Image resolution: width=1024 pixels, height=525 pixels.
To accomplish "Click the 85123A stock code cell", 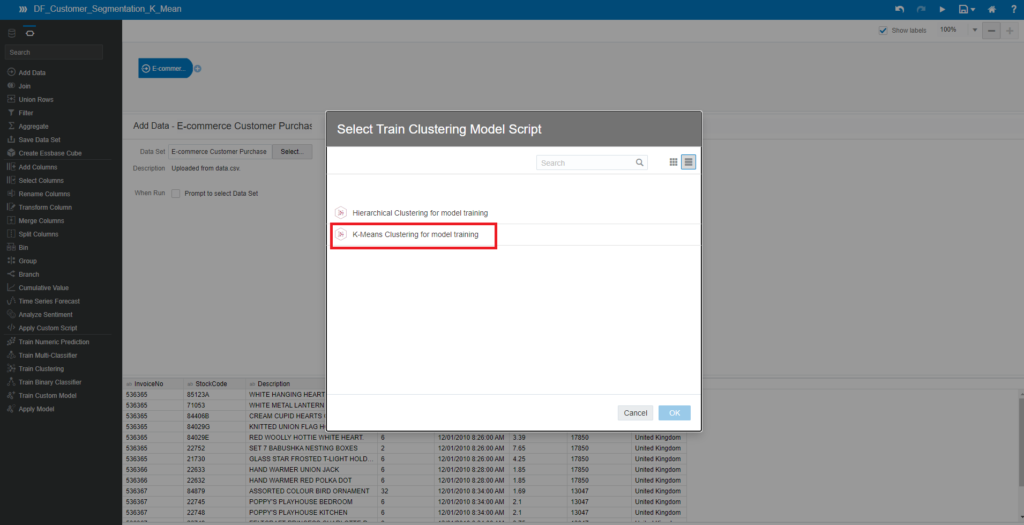I will [215, 394].
